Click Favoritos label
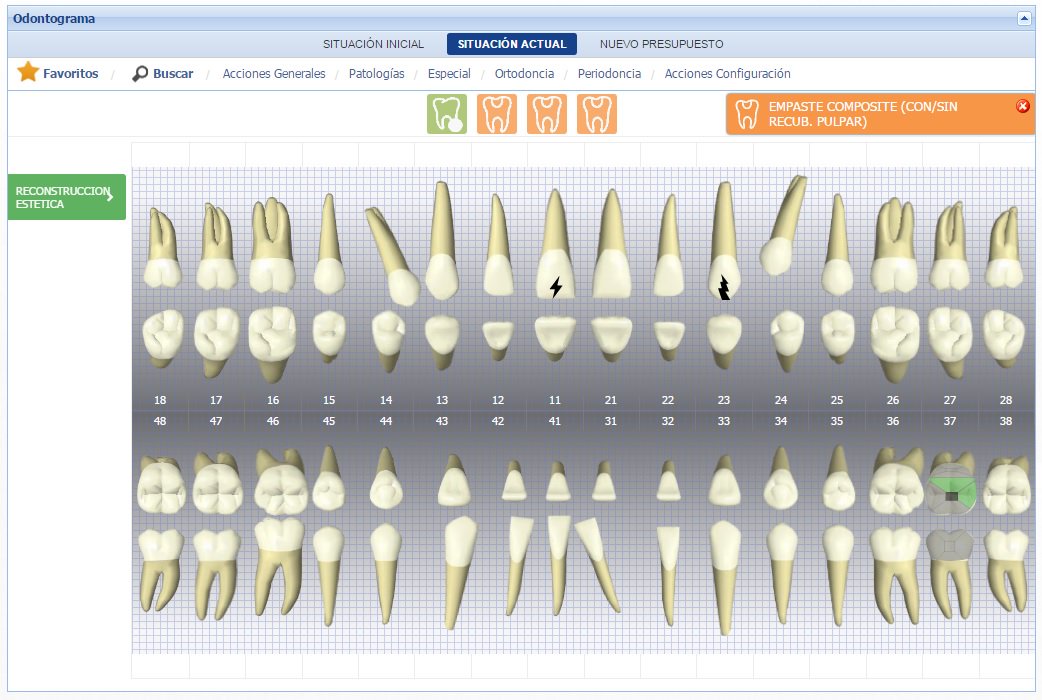 [x=70, y=74]
